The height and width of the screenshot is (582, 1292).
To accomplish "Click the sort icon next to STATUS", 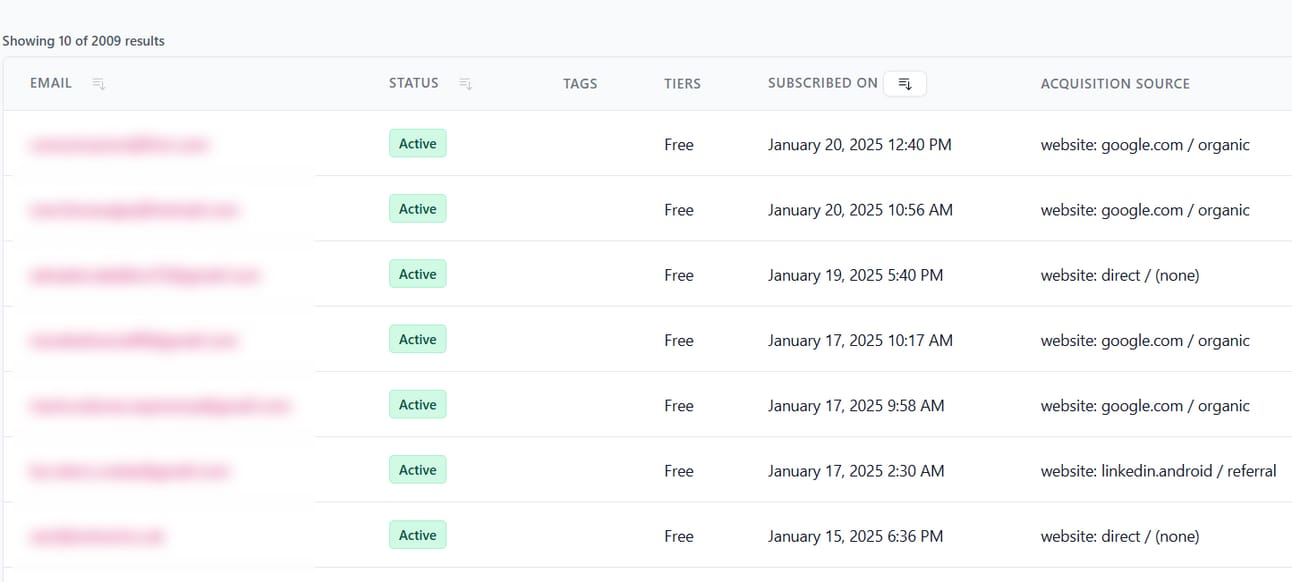I will point(465,84).
